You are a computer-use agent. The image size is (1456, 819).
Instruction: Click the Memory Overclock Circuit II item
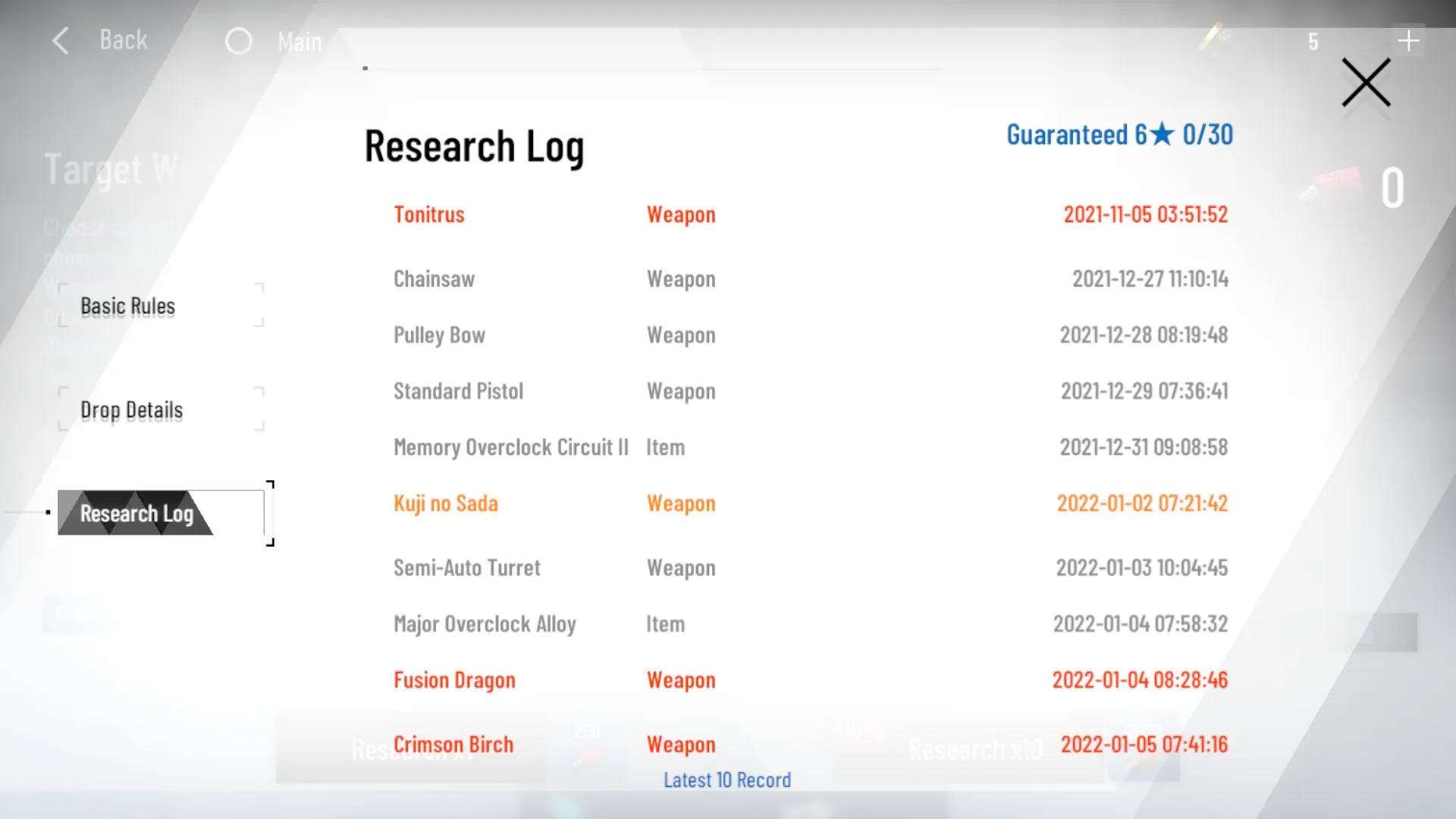tap(510, 447)
